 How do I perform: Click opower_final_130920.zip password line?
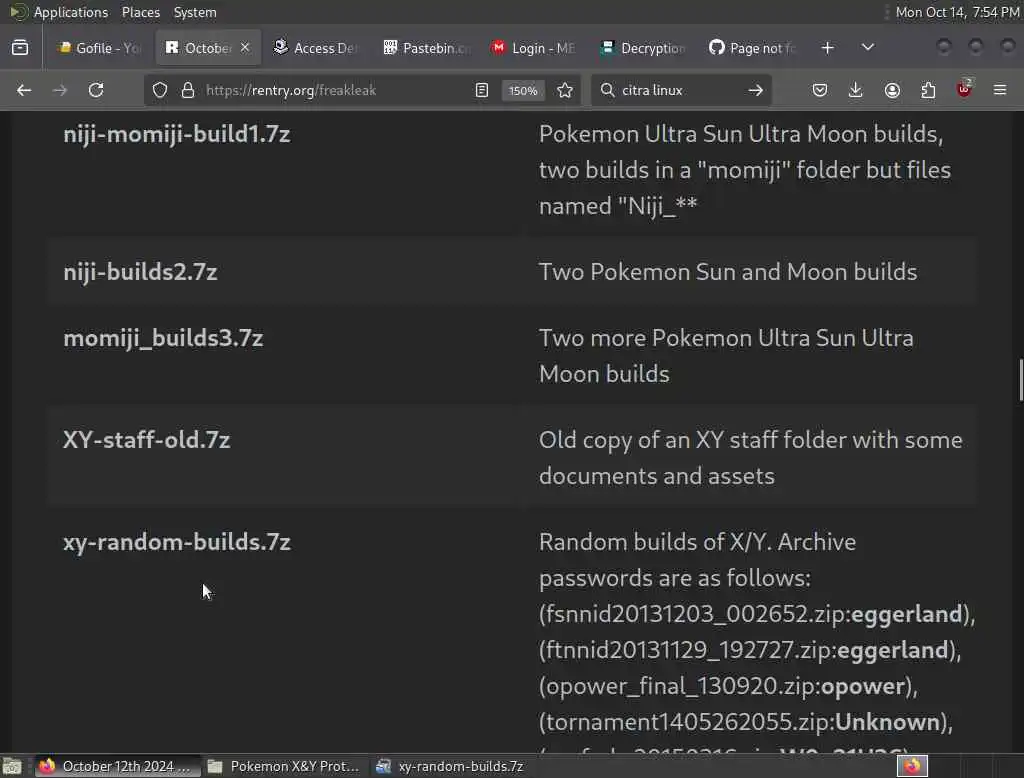point(728,687)
